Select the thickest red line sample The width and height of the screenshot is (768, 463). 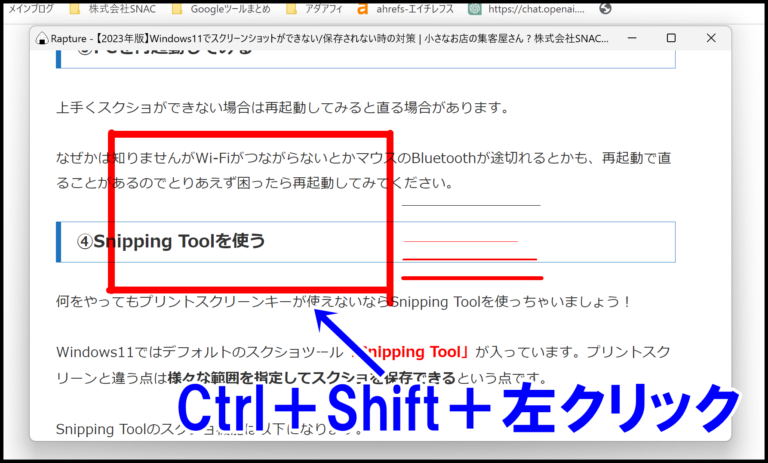pyautogui.click(x=472, y=278)
